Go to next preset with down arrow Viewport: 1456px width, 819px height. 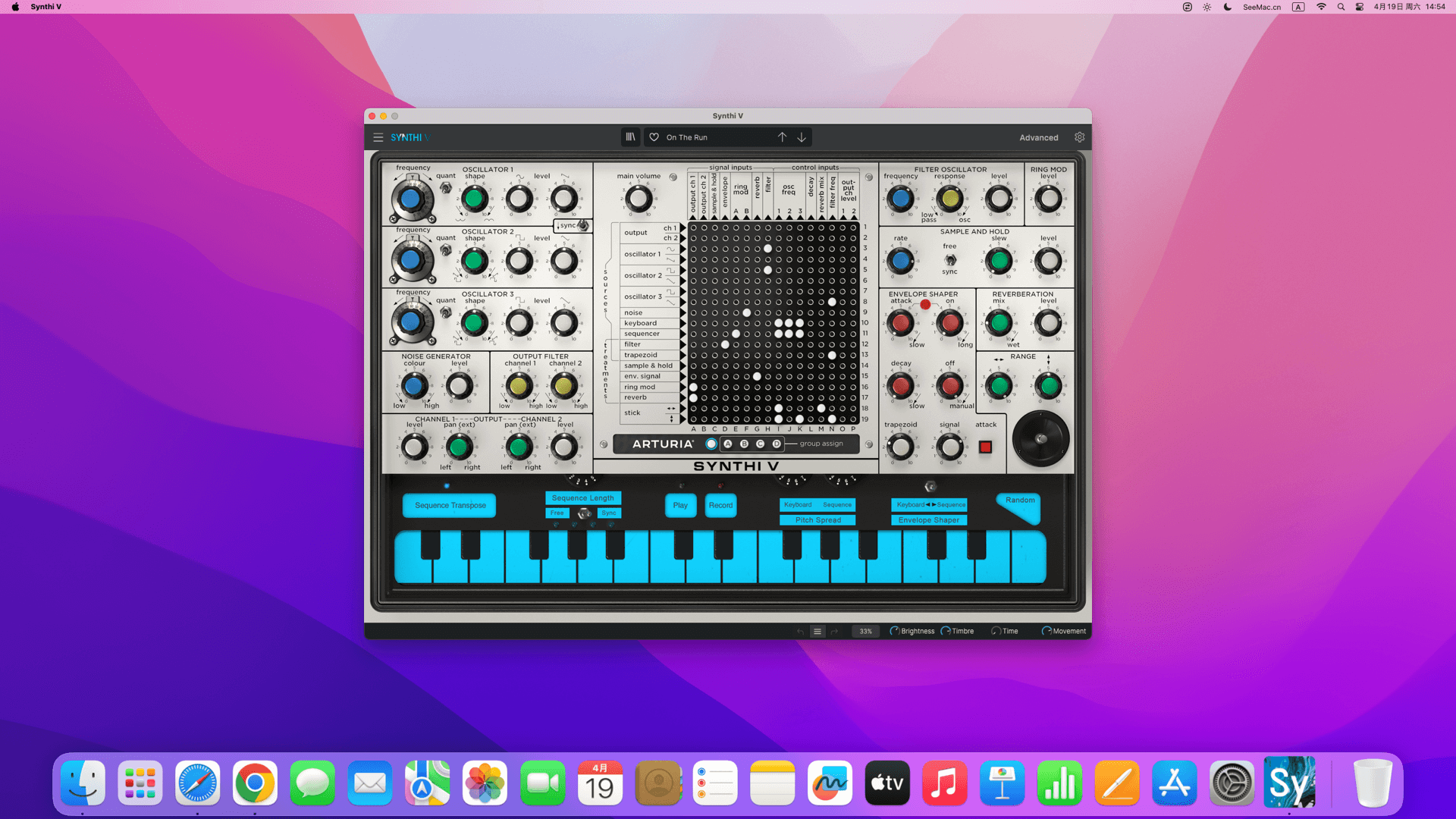coord(802,137)
